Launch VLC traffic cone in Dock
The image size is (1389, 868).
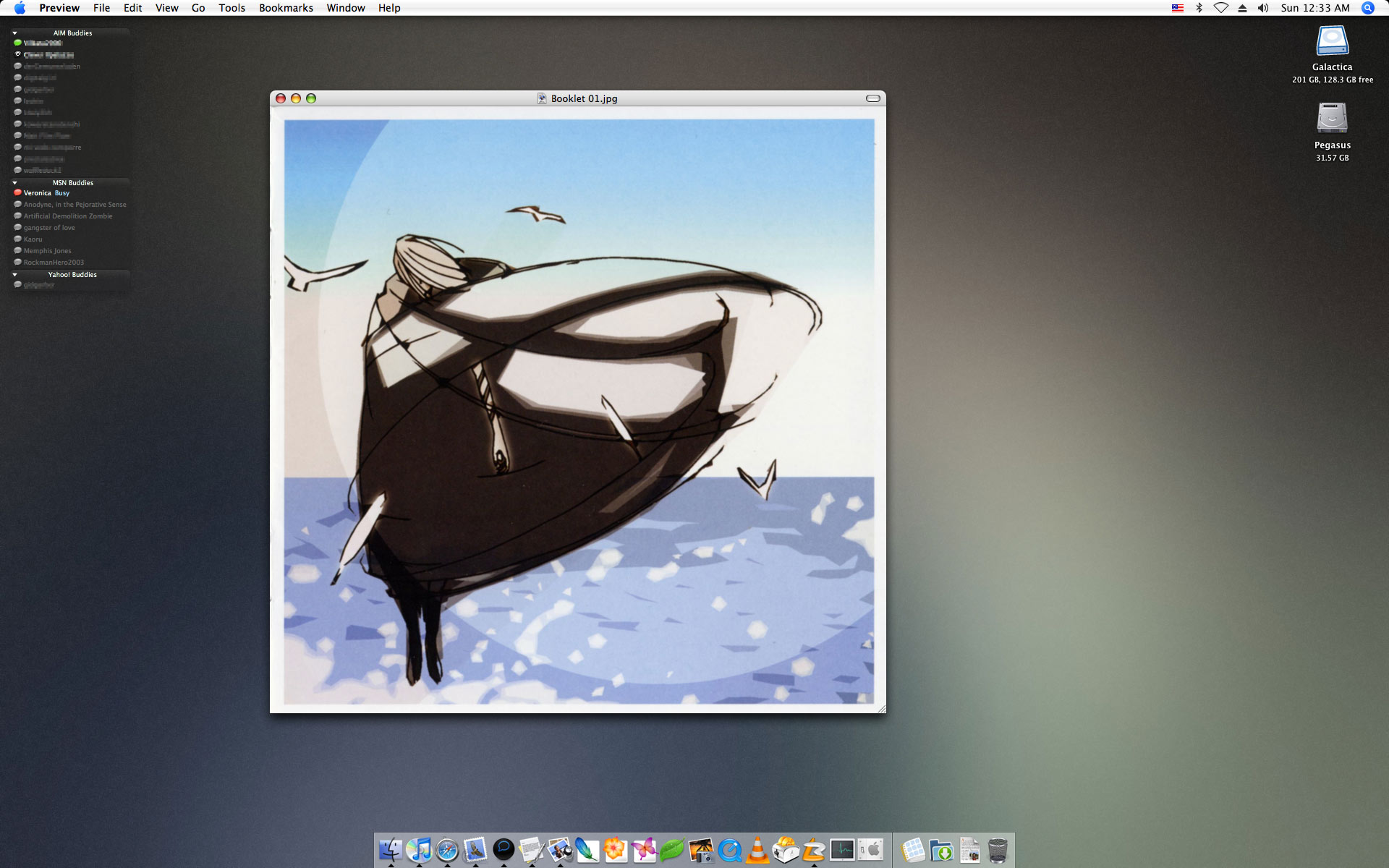pyautogui.click(x=757, y=849)
